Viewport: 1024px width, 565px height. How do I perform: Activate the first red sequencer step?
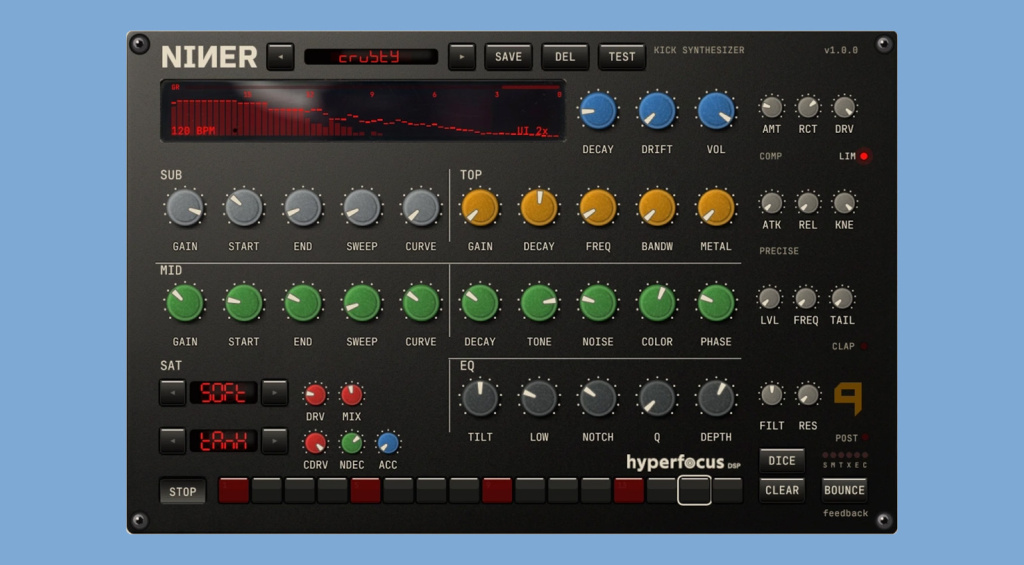click(x=234, y=491)
